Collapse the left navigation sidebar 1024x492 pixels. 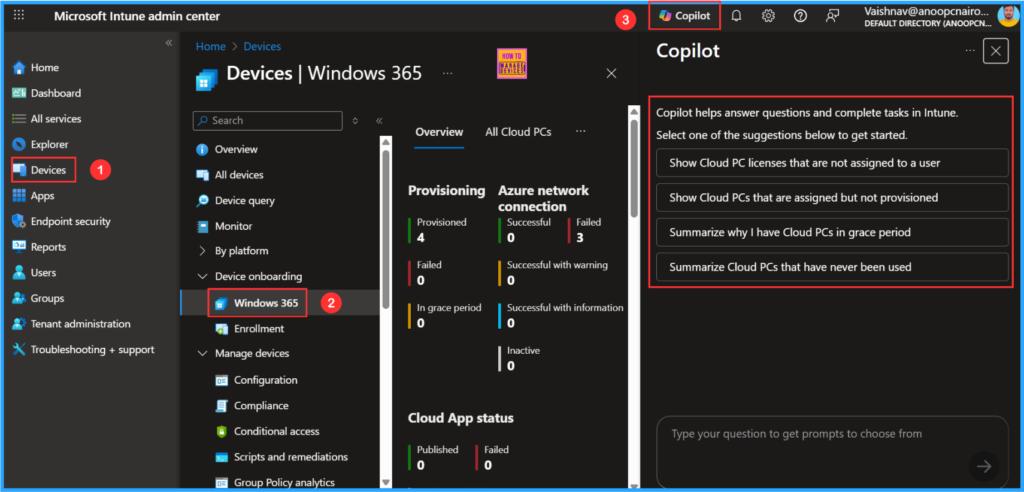(x=168, y=44)
